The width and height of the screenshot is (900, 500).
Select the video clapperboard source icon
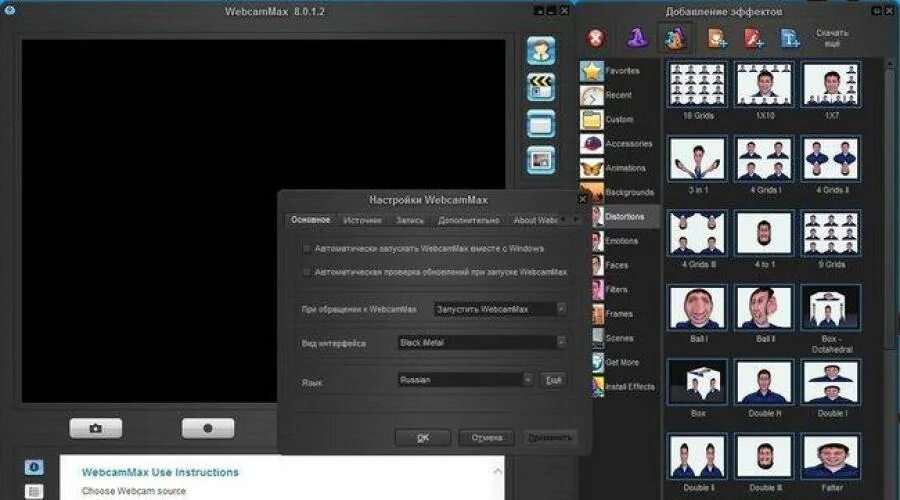[541, 87]
